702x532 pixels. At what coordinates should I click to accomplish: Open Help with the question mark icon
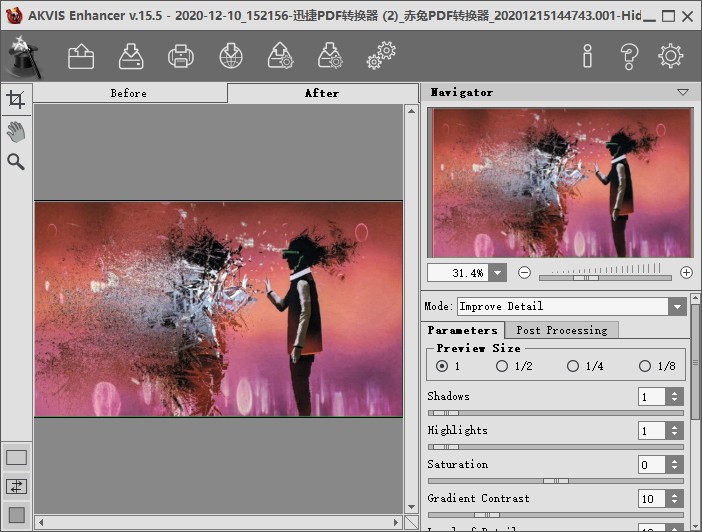click(x=629, y=56)
